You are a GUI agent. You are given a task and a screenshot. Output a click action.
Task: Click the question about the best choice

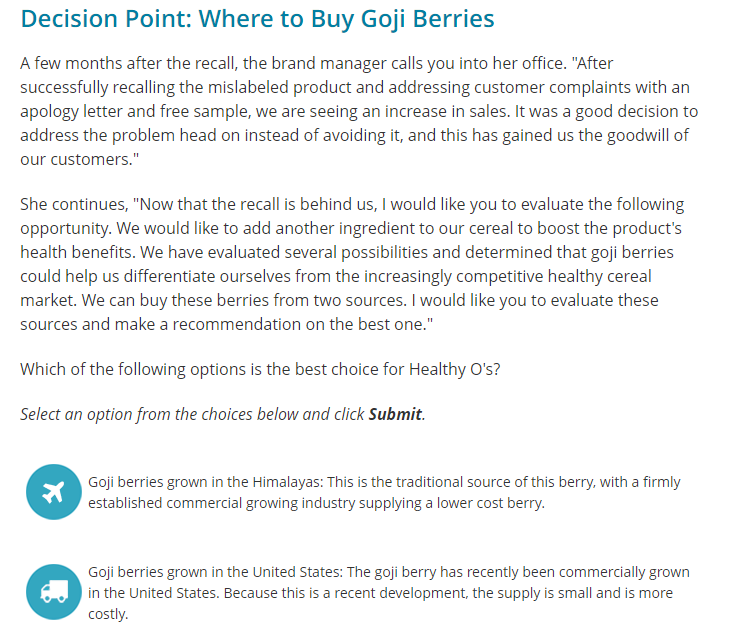tap(260, 369)
